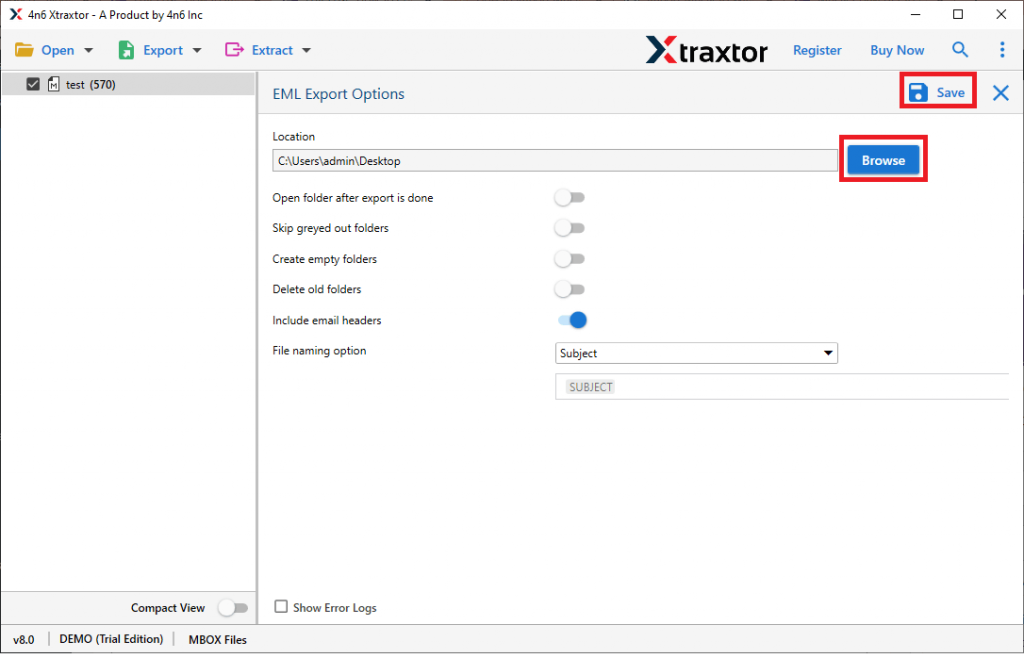Image resolution: width=1024 pixels, height=658 pixels.
Task: Click the mail folder icon beside test
Action: pos(55,83)
